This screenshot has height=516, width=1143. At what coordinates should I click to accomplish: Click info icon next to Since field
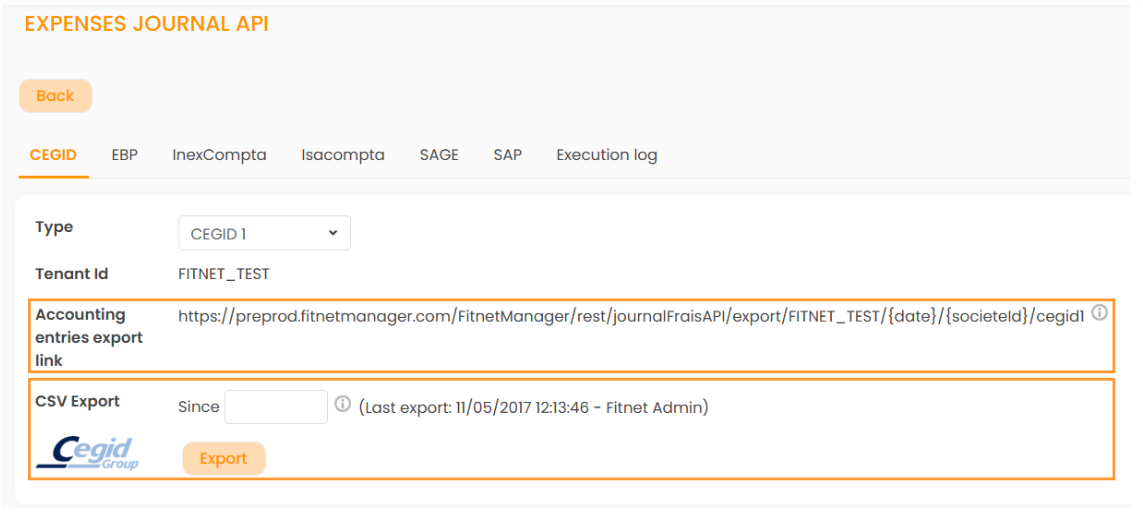pyautogui.click(x=342, y=404)
